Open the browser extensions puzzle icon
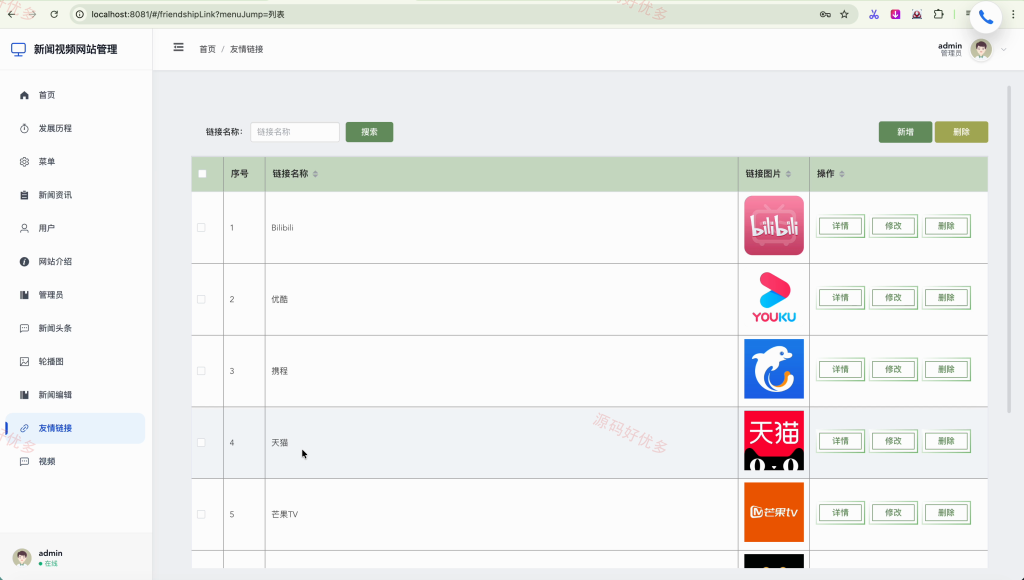This screenshot has height=580, width=1024. [938, 14]
